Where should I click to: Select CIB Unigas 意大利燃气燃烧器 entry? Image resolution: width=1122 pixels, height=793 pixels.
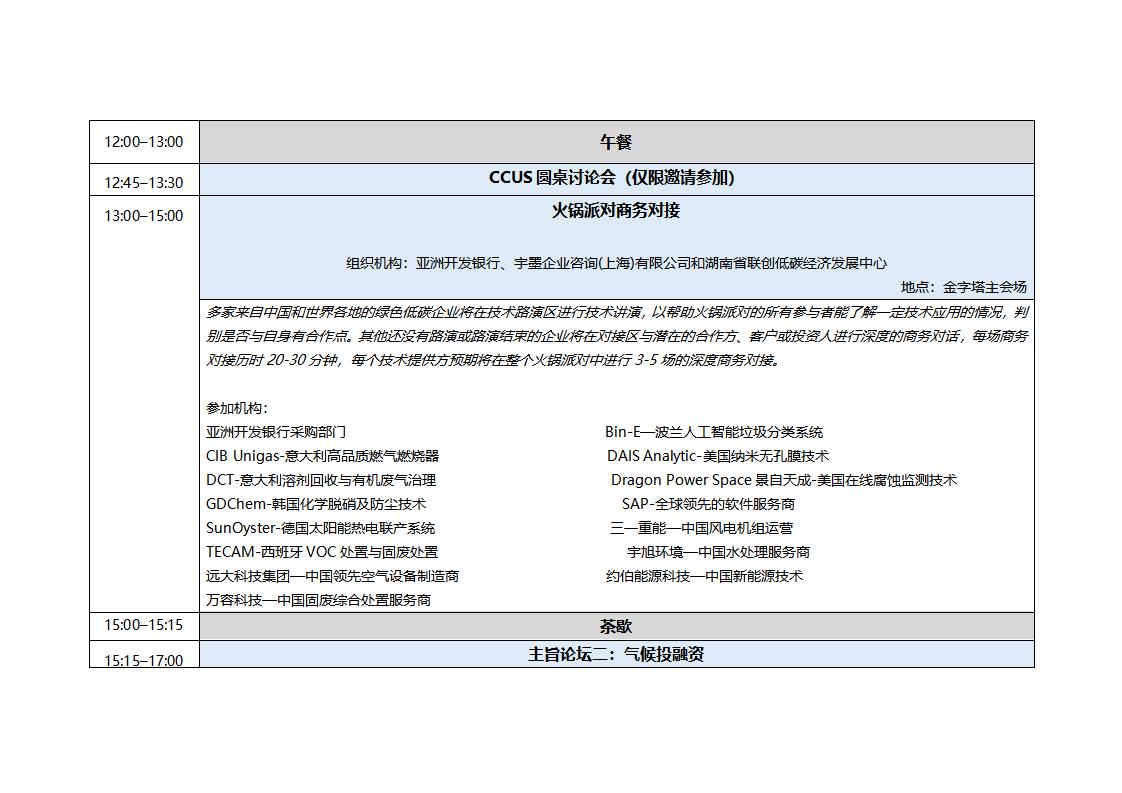tap(323, 456)
